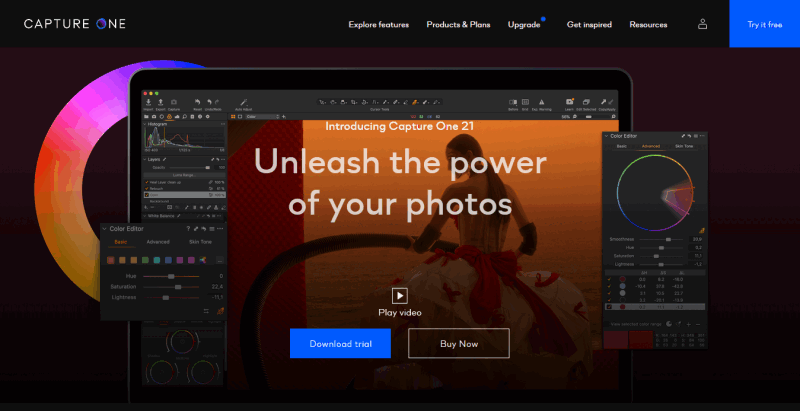Toggle the selected layer checkbox in Layers
The height and width of the screenshot is (411, 800).
tap(146, 195)
